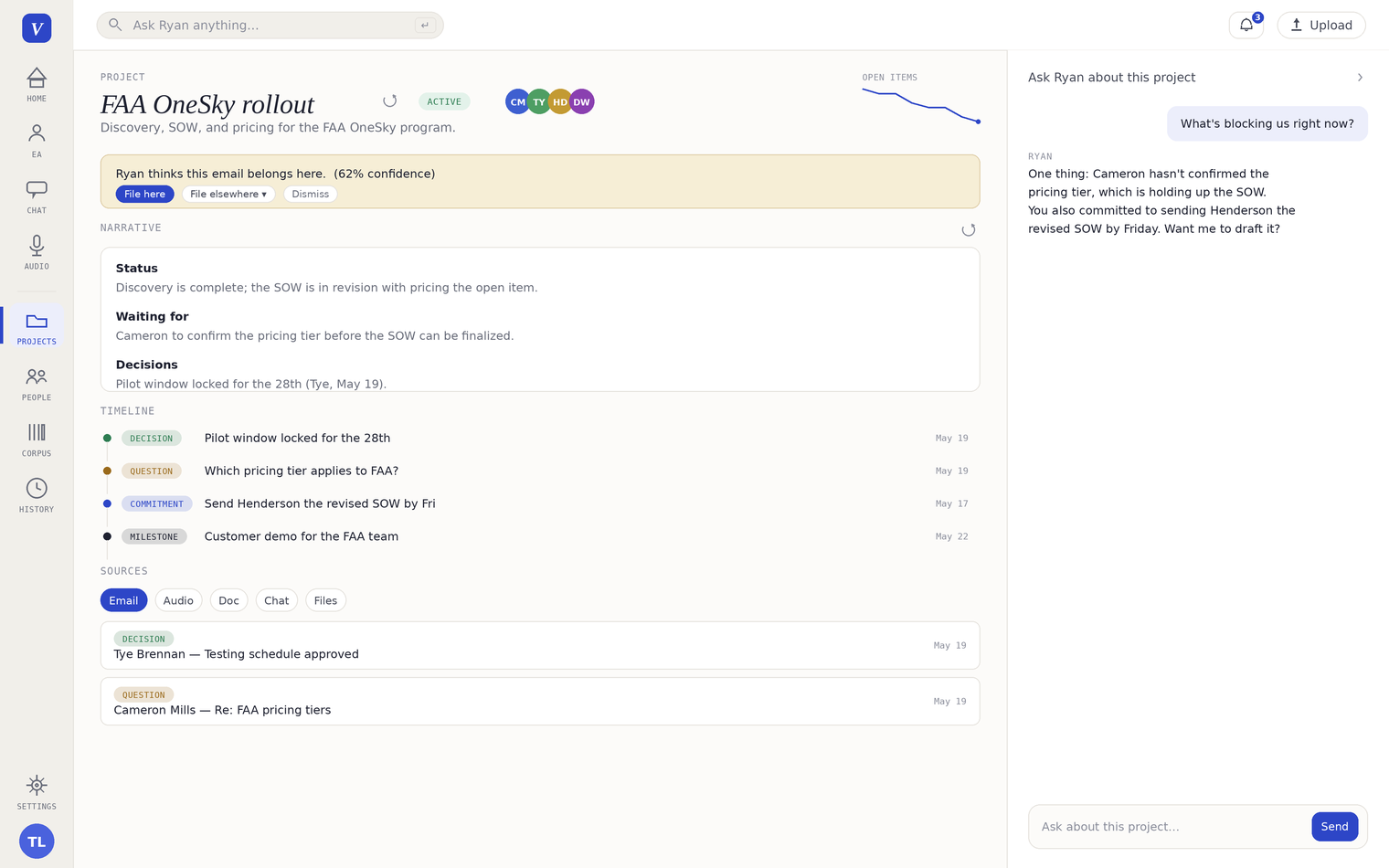
Task: Click May 17 date on commitment row
Action: coord(952,504)
